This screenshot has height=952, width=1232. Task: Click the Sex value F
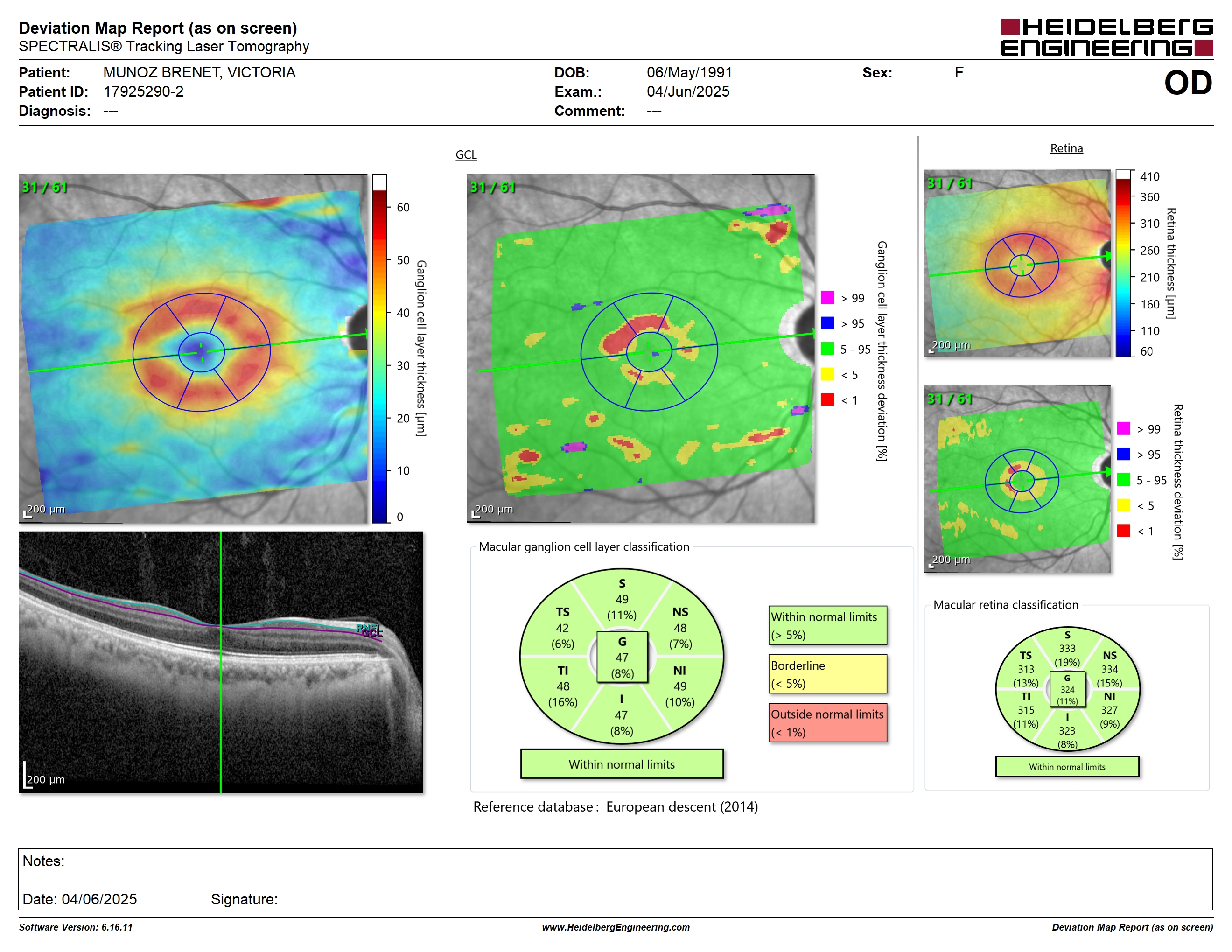[959, 72]
